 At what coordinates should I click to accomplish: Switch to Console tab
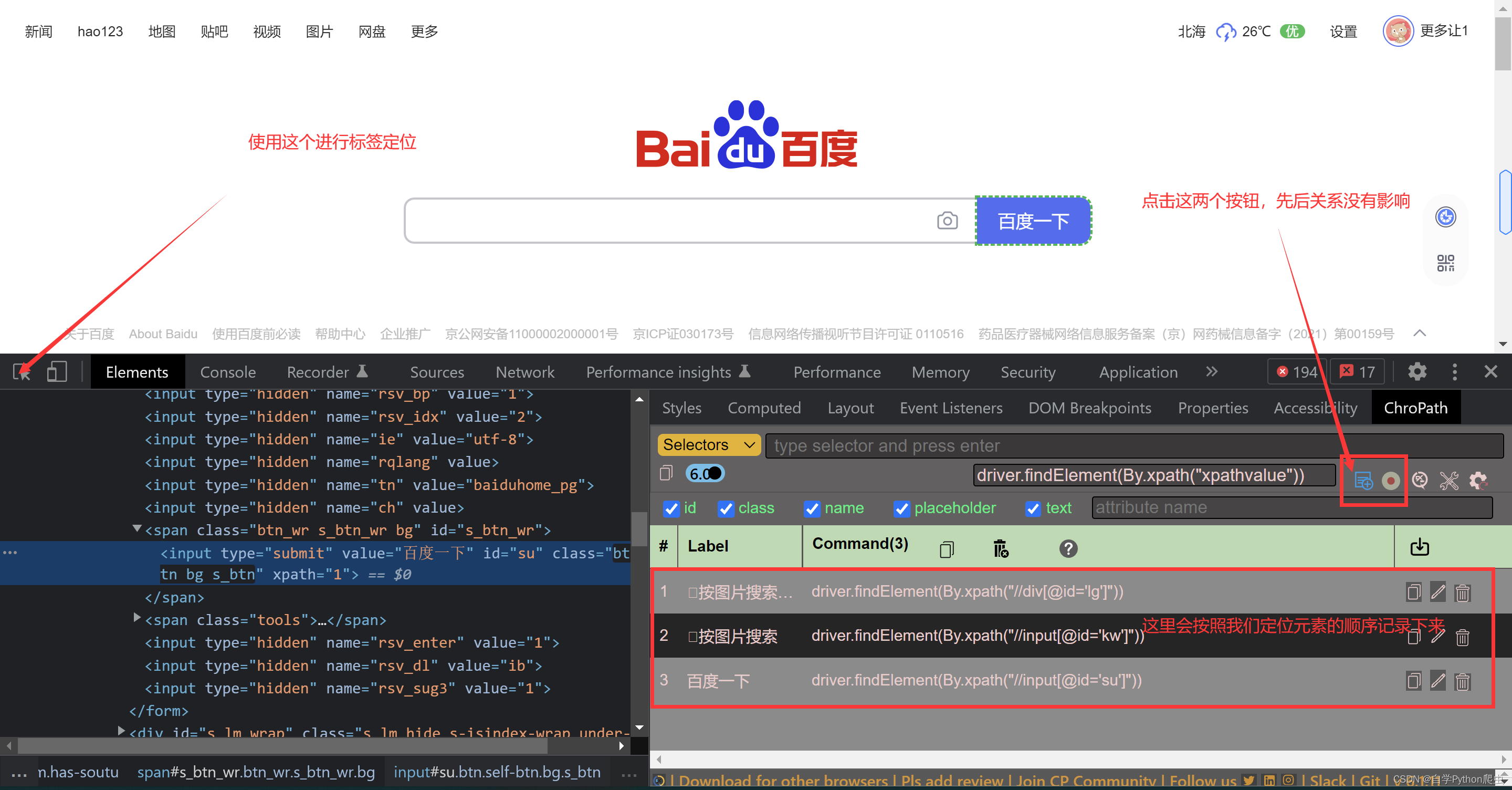[x=228, y=372]
